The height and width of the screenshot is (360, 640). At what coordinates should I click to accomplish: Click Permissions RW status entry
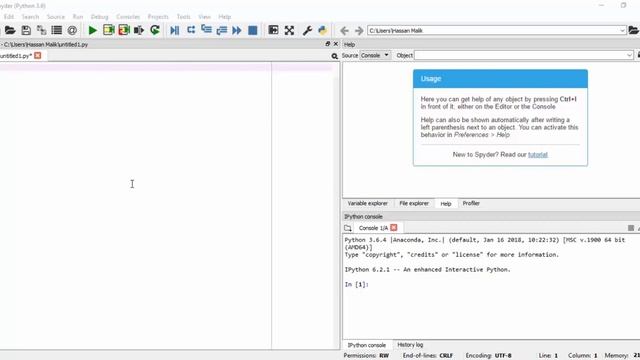(367, 356)
